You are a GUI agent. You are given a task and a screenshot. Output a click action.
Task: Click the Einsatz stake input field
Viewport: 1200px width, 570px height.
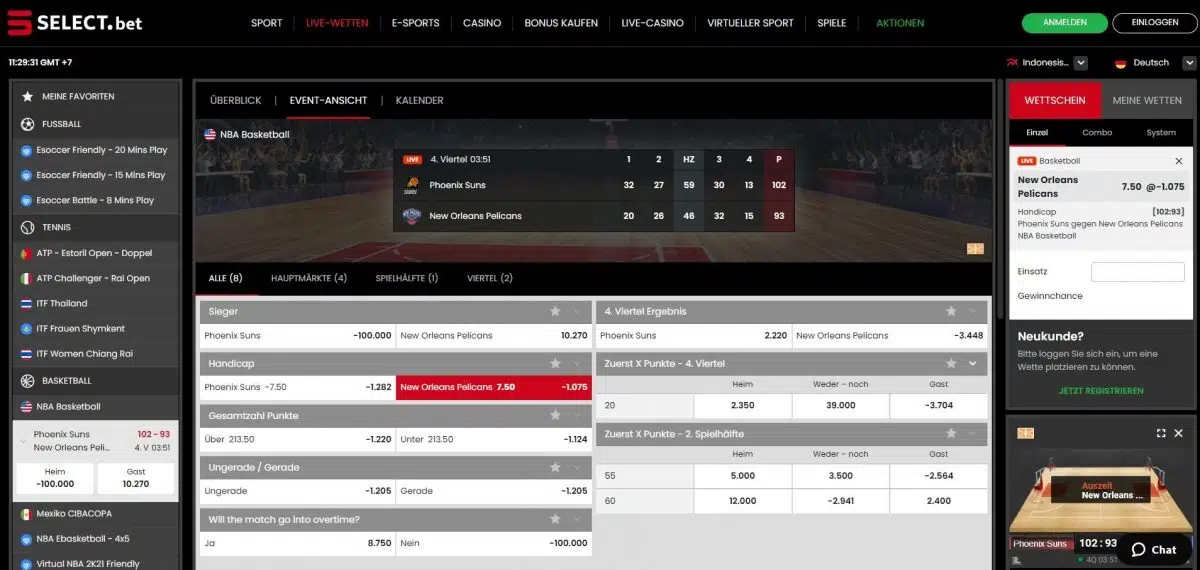click(1137, 272)
